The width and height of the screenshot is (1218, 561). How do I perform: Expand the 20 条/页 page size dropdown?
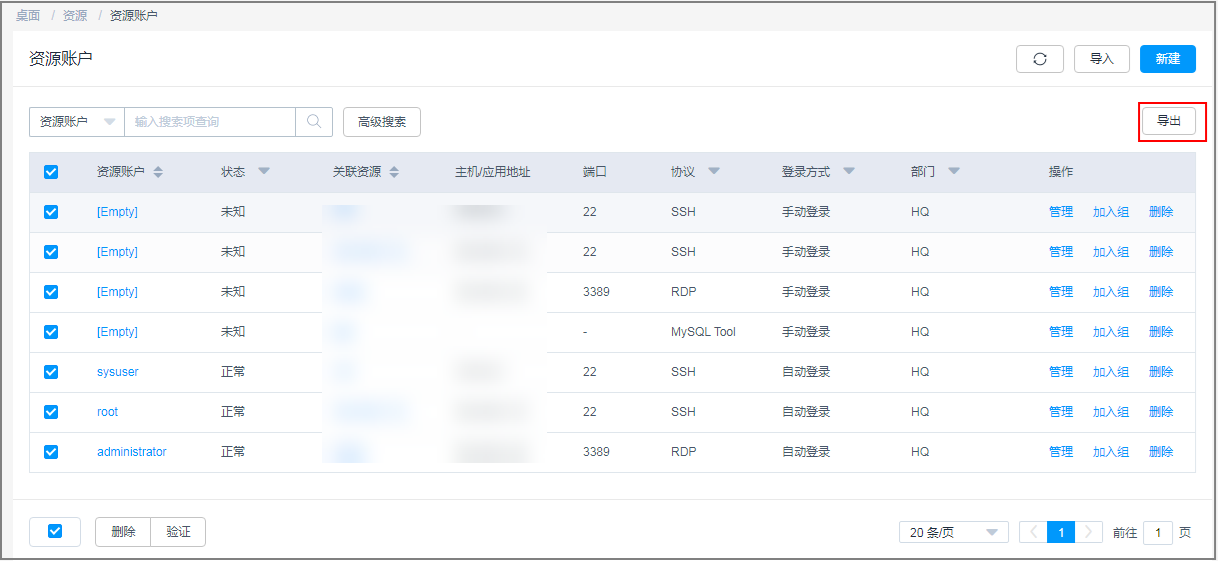click(x=953, y=532)
